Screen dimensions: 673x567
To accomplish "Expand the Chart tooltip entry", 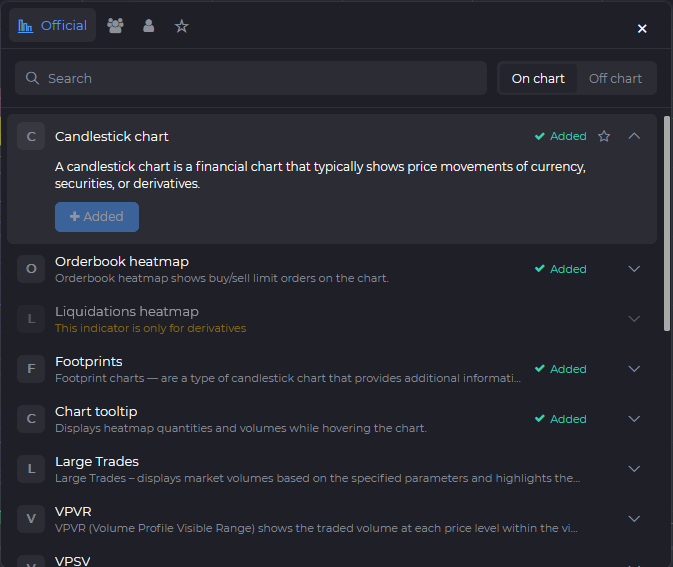I will click(x=634, y=418).
